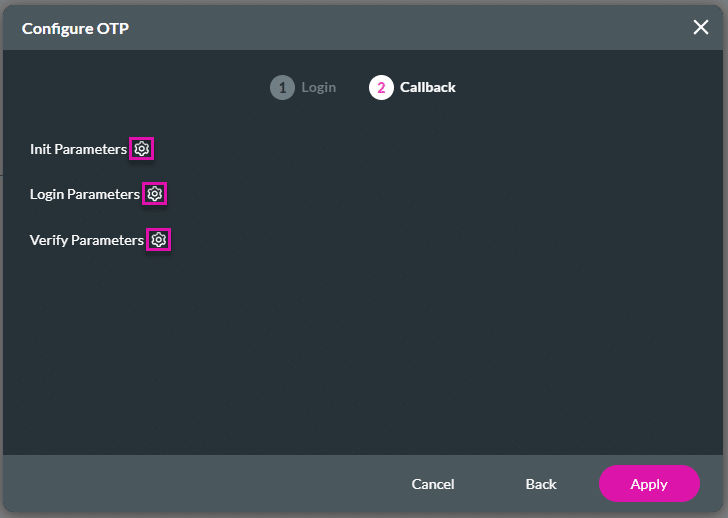Open Init Parameters gear settings
728x518 pixels.
142,149
